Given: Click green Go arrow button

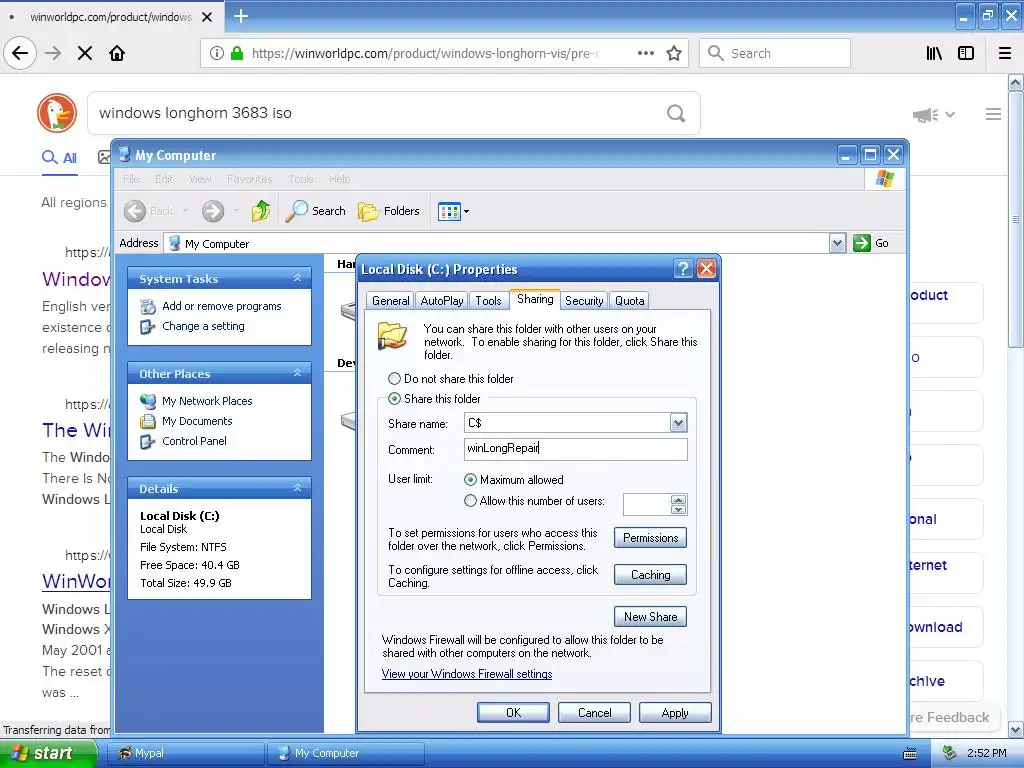Looking at the screenshot, I should click(x=862, y=243).
